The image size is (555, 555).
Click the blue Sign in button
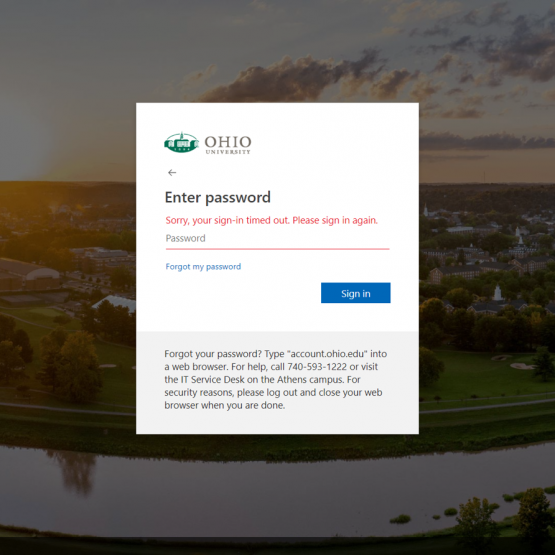pos(355,293)
